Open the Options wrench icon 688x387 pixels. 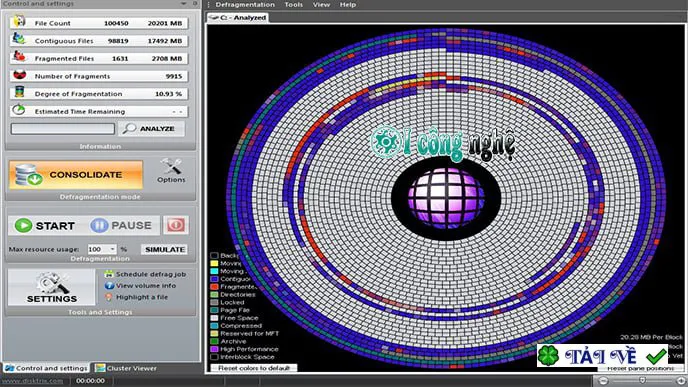click(171, 167)
